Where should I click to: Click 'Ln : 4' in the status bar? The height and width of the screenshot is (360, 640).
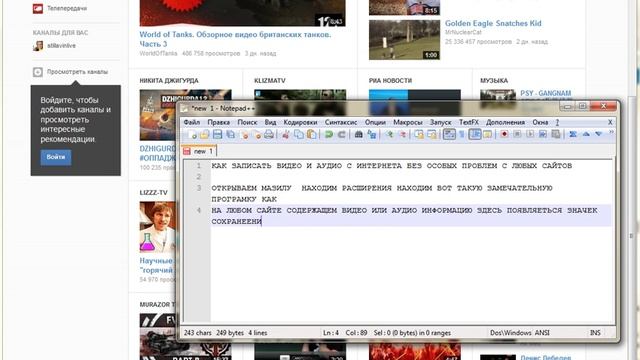coord(331,333)
